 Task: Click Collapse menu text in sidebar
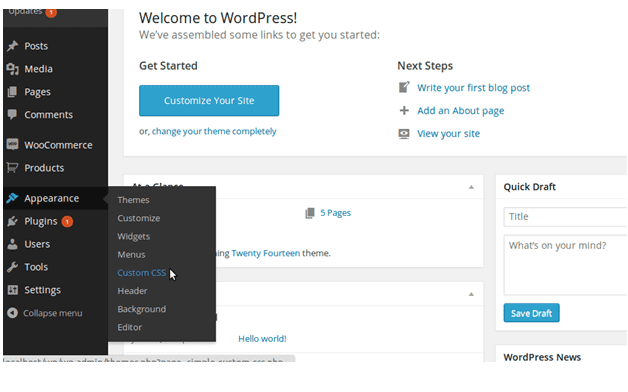coord(53,313)
